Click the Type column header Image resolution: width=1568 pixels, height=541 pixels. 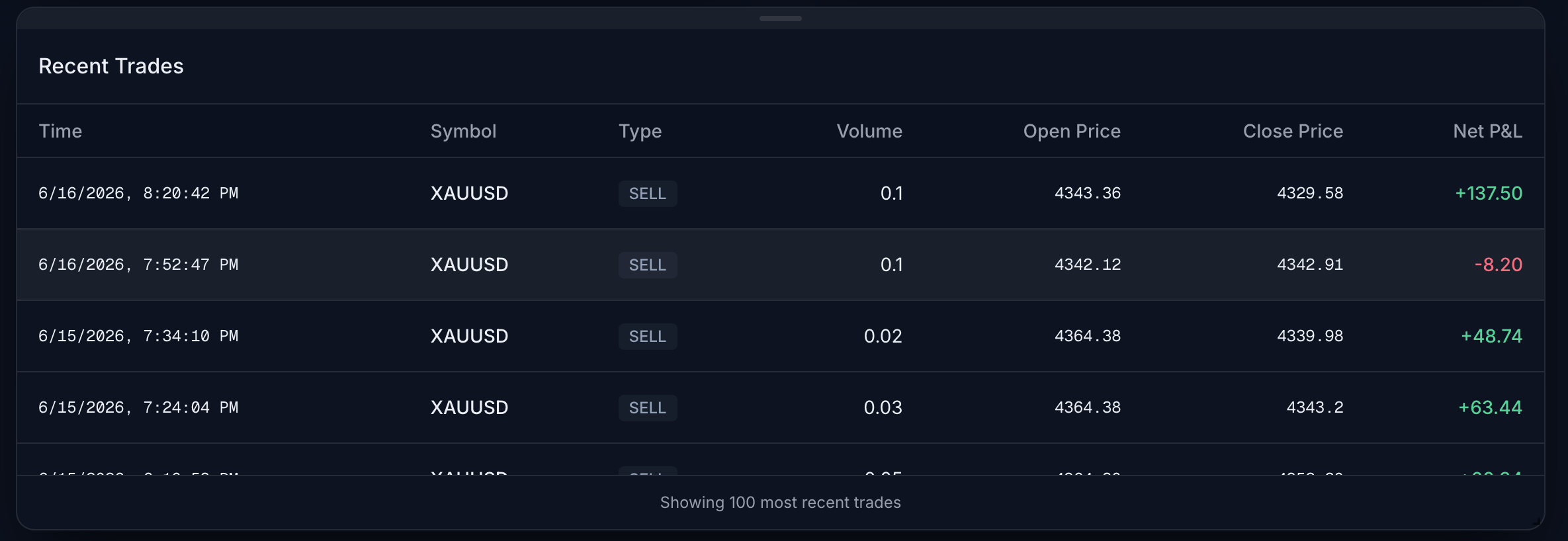click(640, 131)
